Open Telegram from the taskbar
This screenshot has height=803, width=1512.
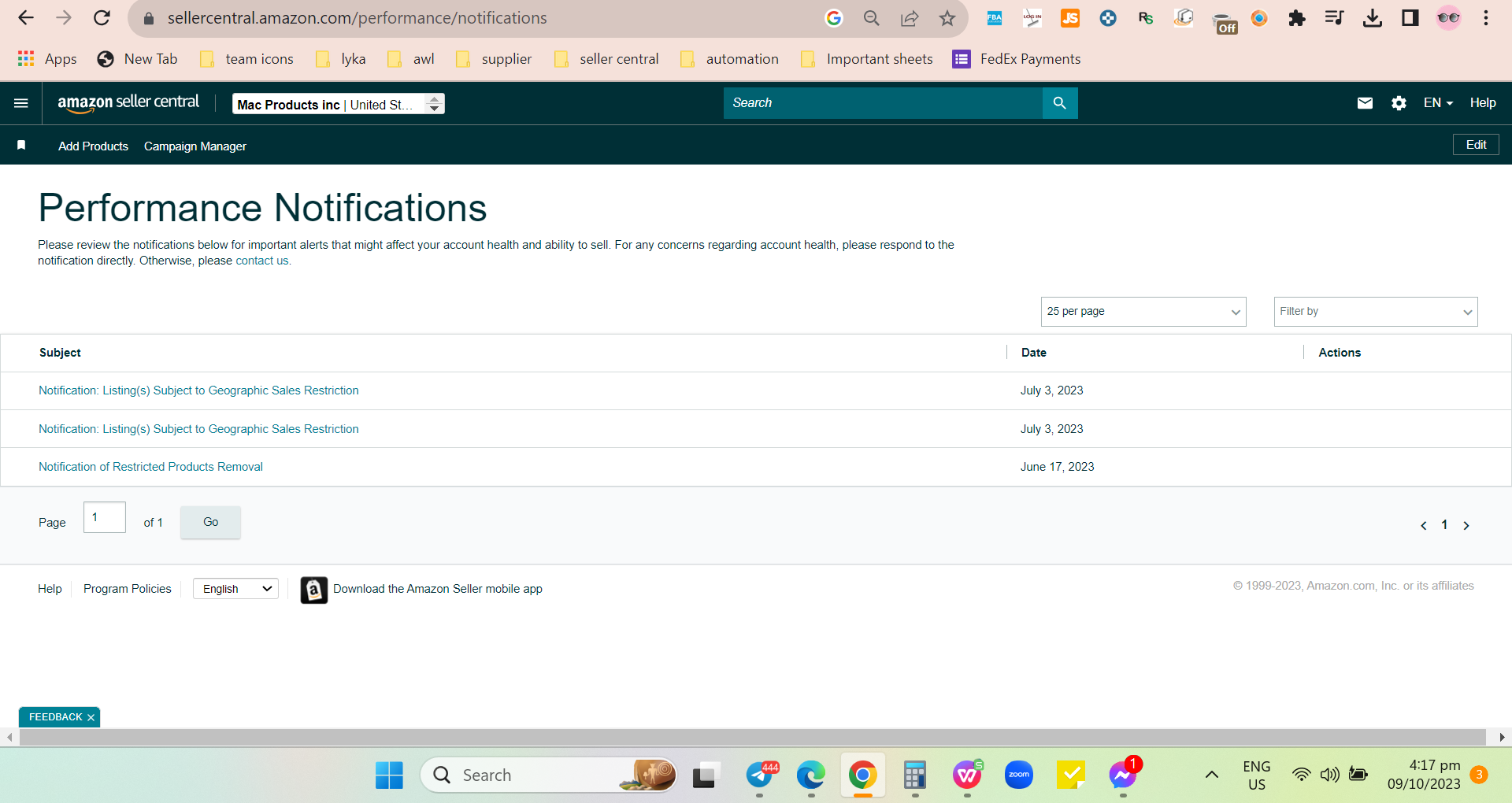(761, 775)
